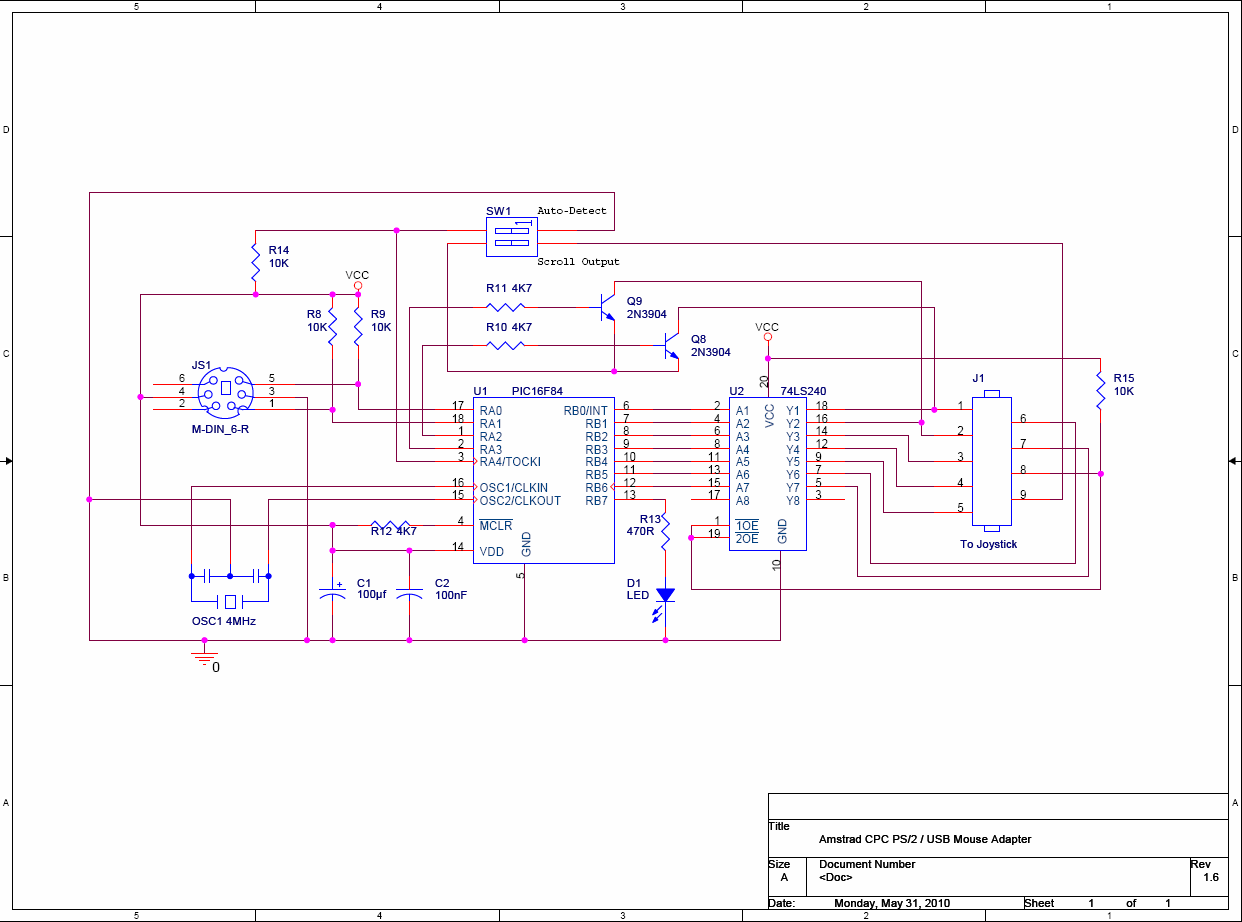Screen dimensions: 1242x922
Task: Click the OSC2/CLKOUT pin label
Action: 520,501
